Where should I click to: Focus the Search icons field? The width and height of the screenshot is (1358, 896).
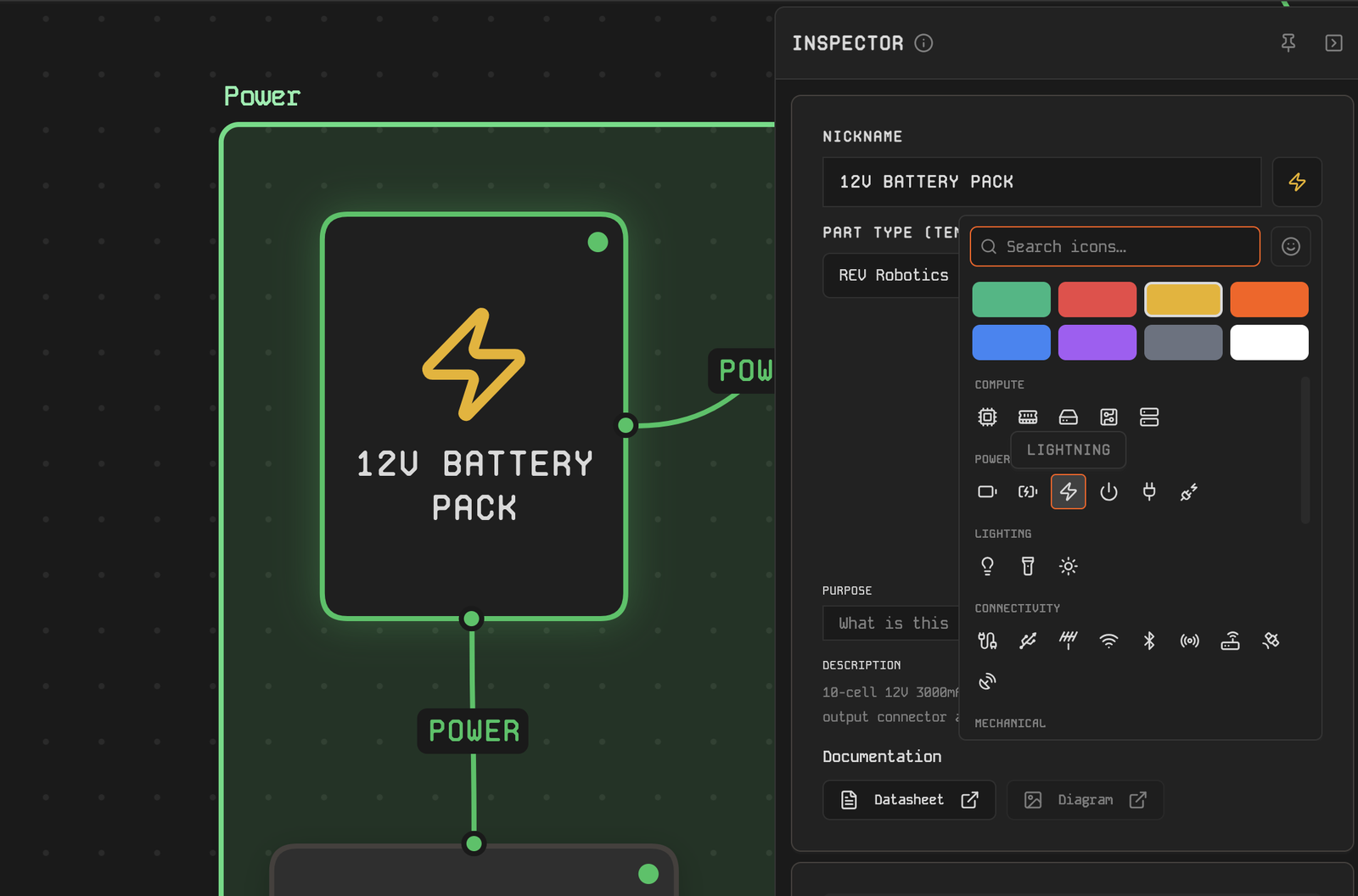1114,246
